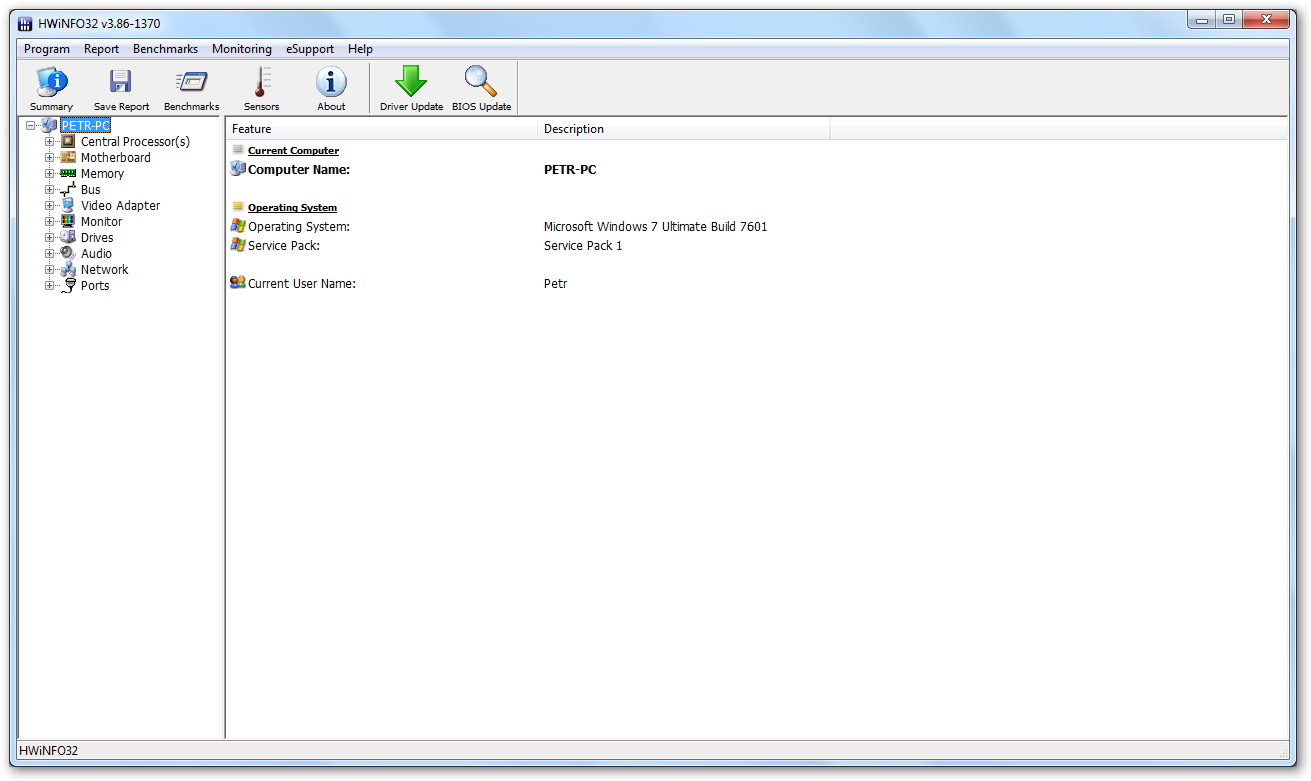Click the Save Report floppy icon
The width and height of the screenshot is (1311, 781).
coord(121,82)
